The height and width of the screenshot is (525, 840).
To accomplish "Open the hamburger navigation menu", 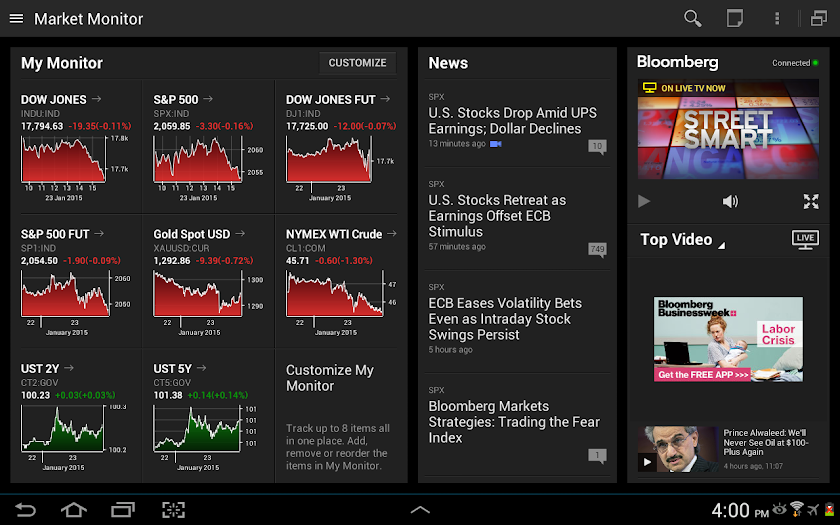I will [16, 19].
